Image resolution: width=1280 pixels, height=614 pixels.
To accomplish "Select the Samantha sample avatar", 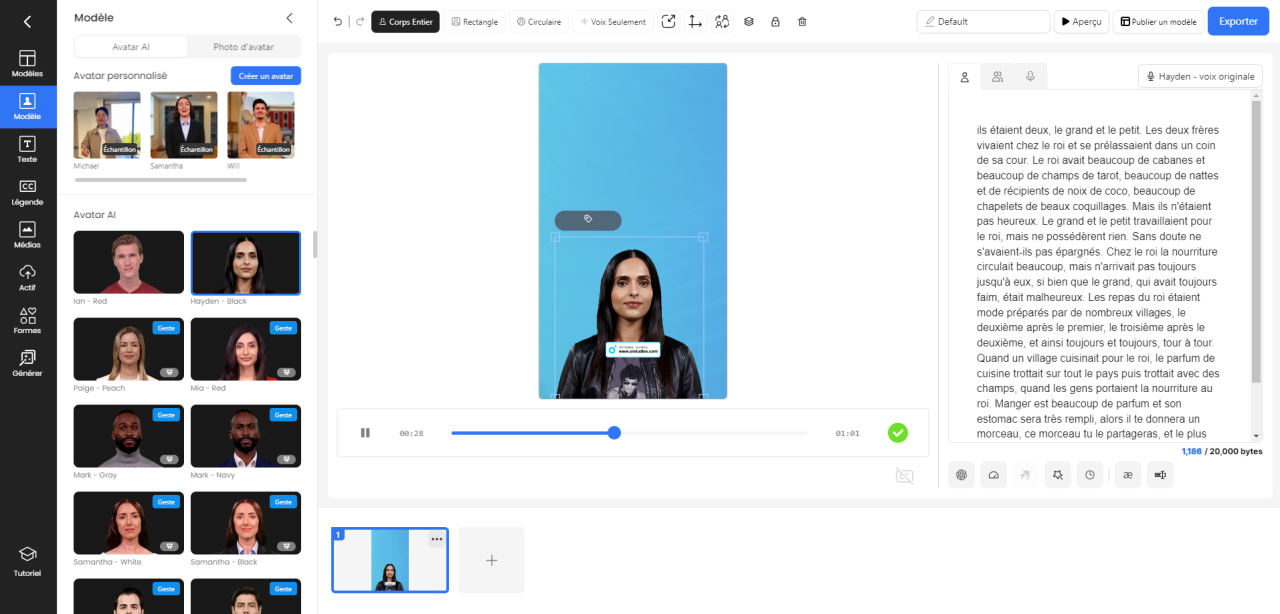I will pos(184,125).
